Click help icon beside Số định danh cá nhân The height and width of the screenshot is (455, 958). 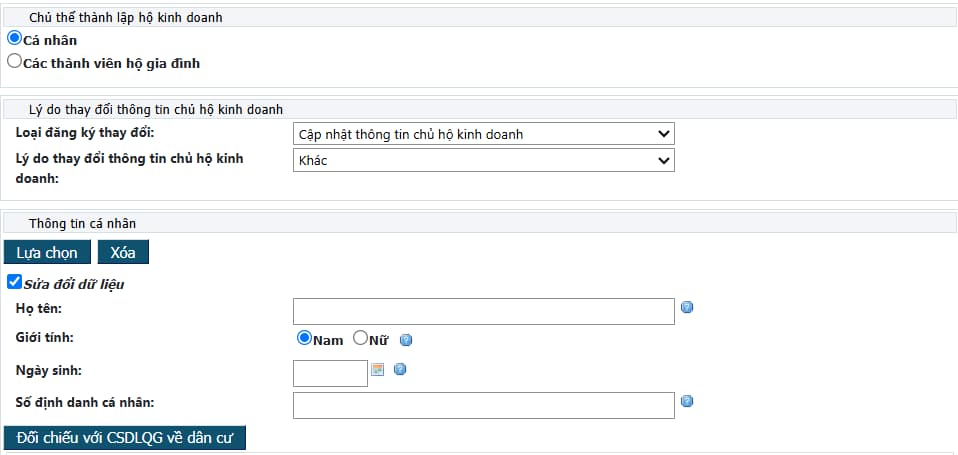[x=687, y=401]
